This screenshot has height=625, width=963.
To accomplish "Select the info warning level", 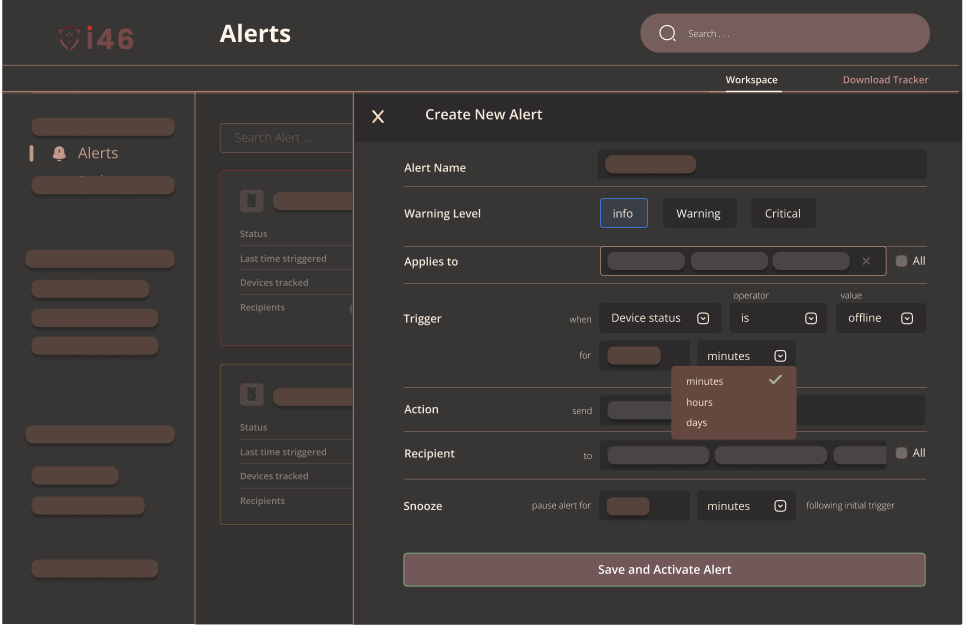I will 623,213.
